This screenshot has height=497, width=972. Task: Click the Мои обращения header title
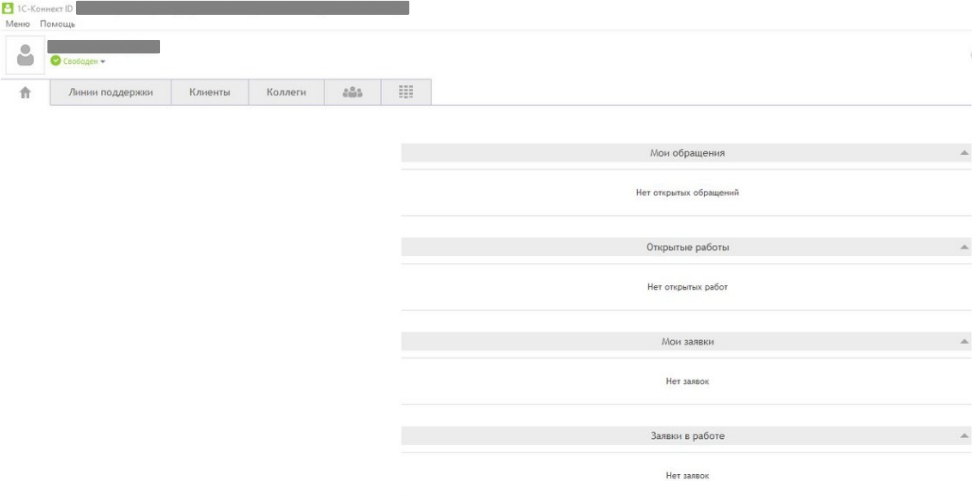coord(687,153)
